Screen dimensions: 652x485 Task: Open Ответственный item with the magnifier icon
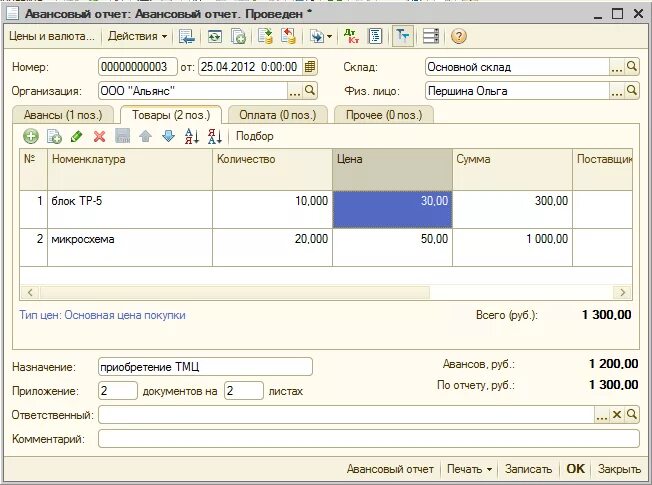(632, 415)
